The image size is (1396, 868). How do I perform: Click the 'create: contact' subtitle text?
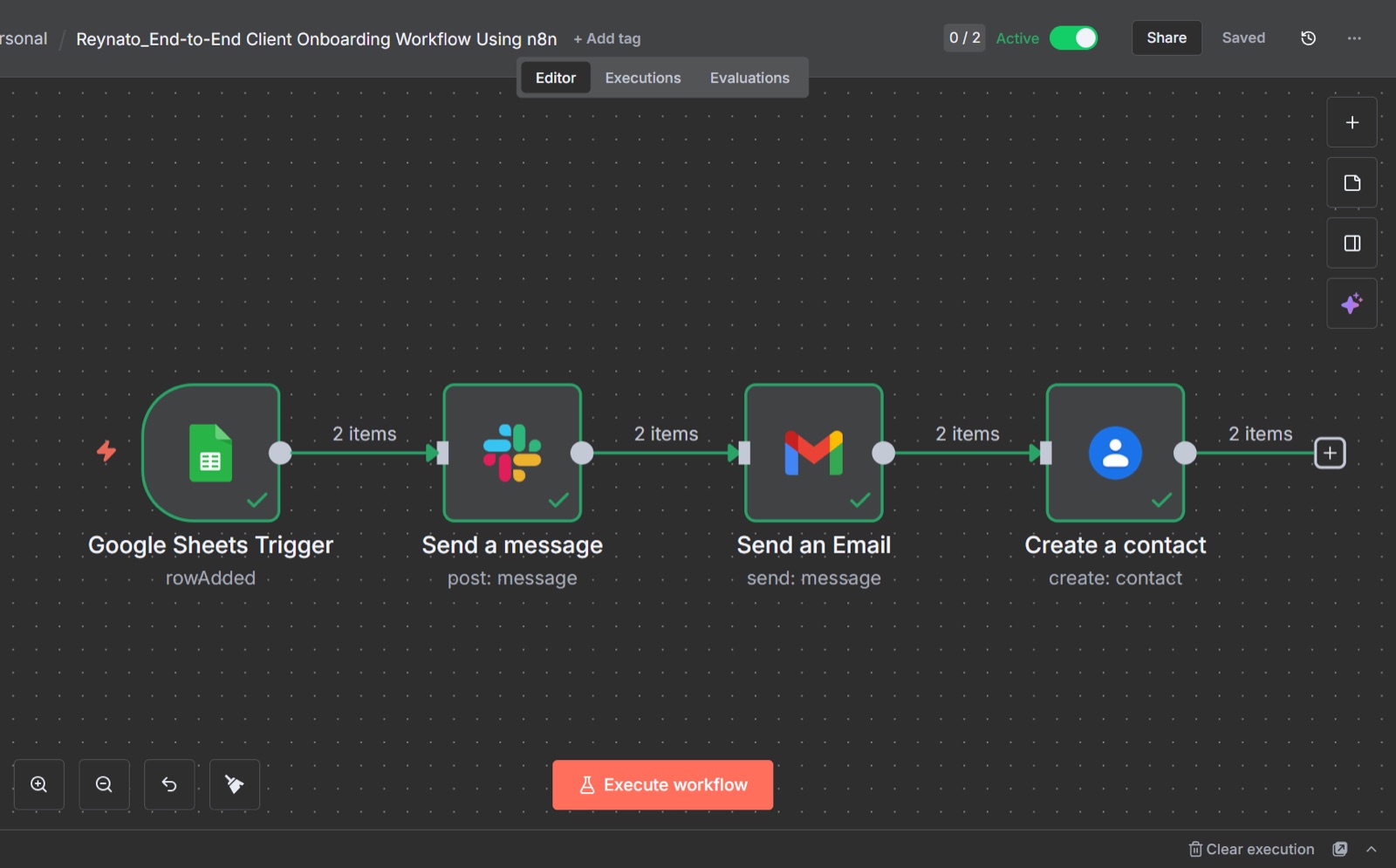pos(1115,578)
